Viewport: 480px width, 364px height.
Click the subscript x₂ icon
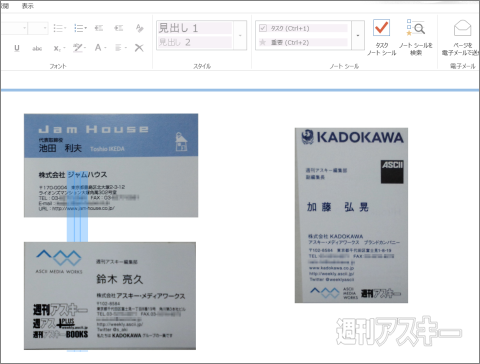click(57, 48)
